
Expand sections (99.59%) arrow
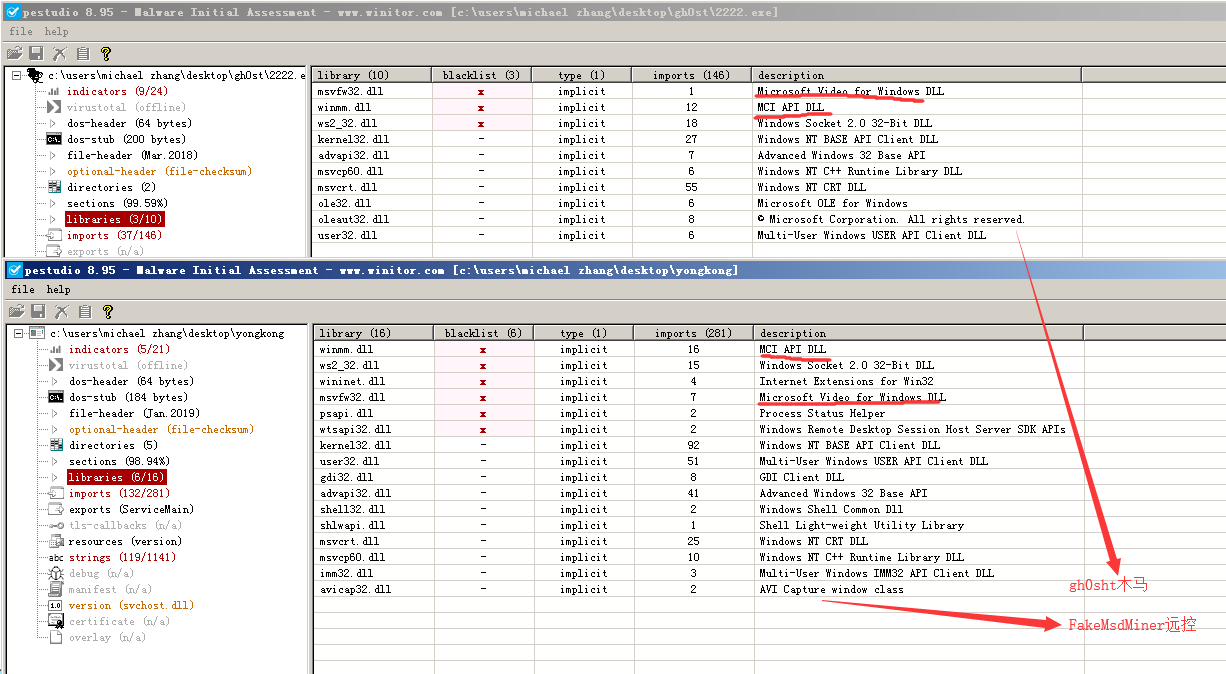point(53,203)
